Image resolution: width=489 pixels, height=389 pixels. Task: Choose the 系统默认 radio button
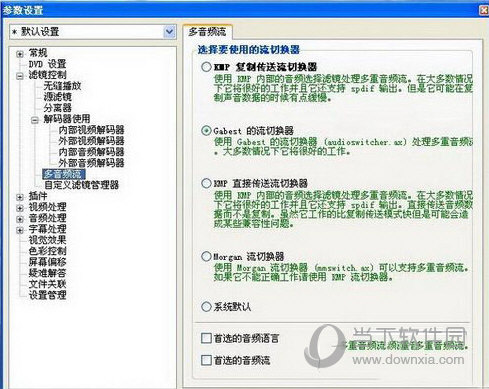pyautogui.click(x=206, y=306)
